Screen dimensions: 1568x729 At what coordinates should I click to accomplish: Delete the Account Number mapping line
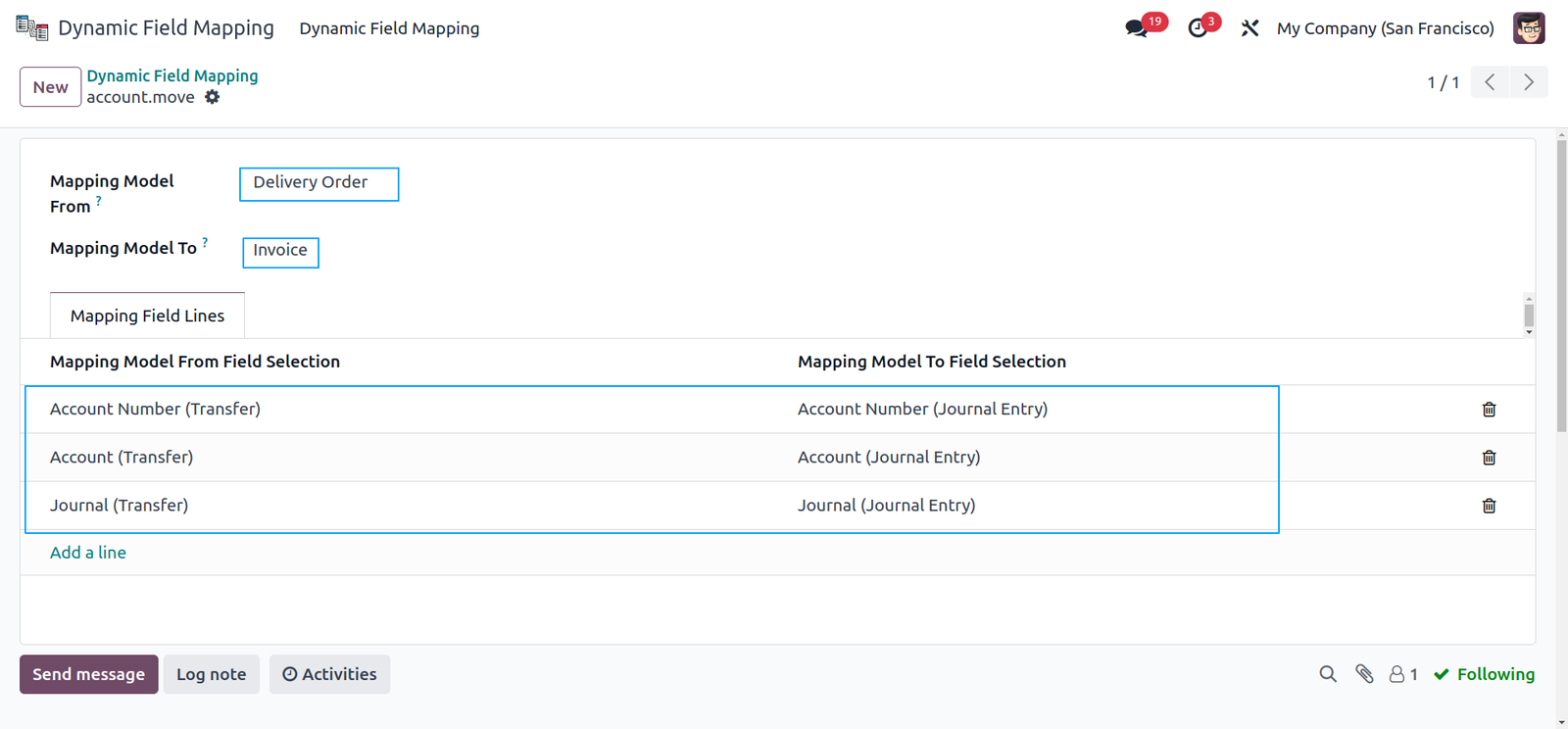point(1489,410)
